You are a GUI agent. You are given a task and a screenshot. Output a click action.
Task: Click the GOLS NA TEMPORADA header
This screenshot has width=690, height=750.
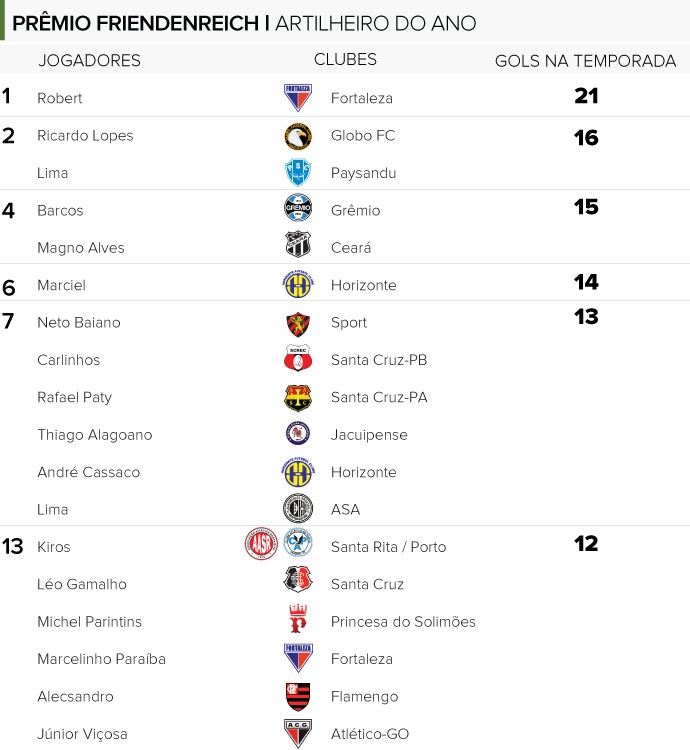click(585, 61)
